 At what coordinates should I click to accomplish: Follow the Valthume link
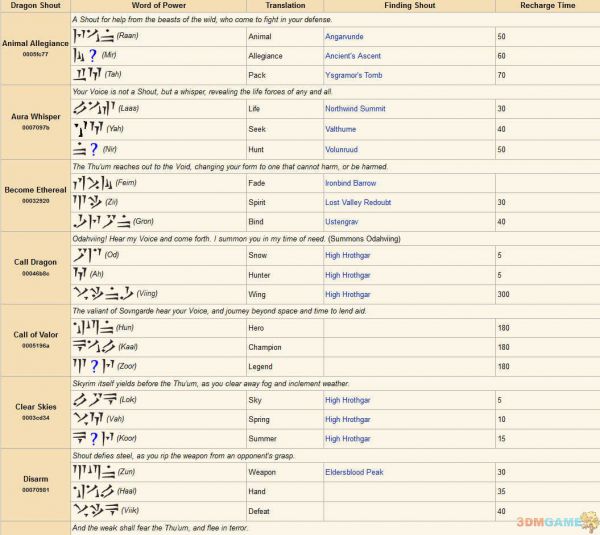tap(340, 129)
